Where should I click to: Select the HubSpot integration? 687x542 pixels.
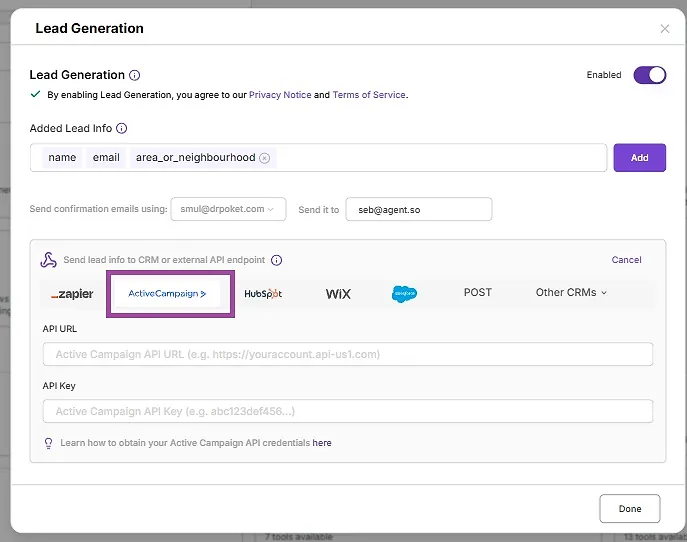263,294
